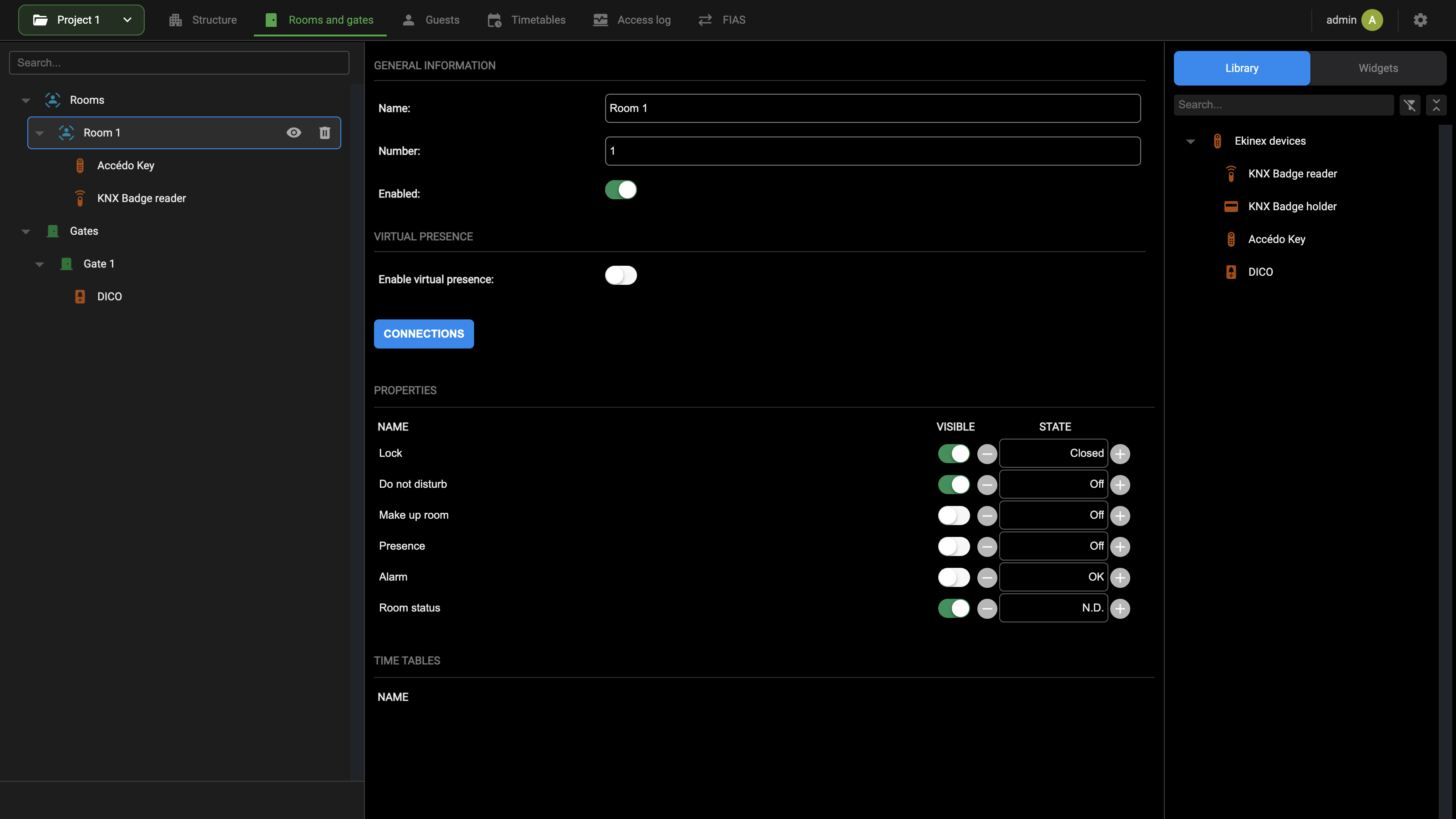The image size is (1456, 819).
Task: Toggle Make up room visible switch
Action: [954, 516]
